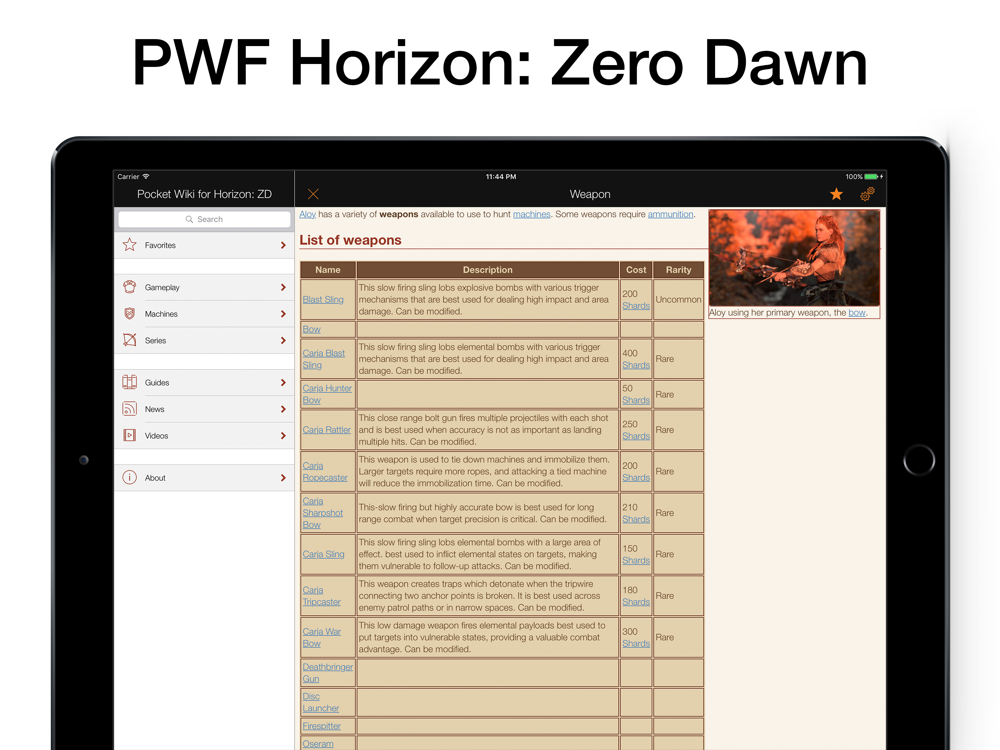Viewport: 1000px width, 750px height.
Task: Expand Favorites with its chevron
Action: tap(283, 245)
